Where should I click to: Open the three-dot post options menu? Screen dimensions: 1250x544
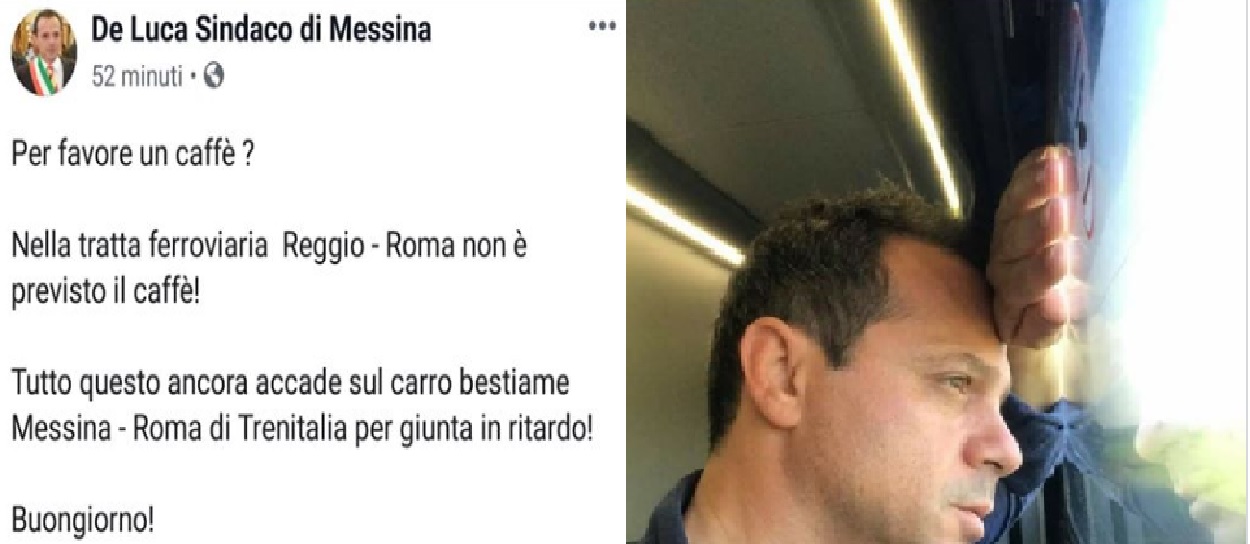tap(600, 29)
